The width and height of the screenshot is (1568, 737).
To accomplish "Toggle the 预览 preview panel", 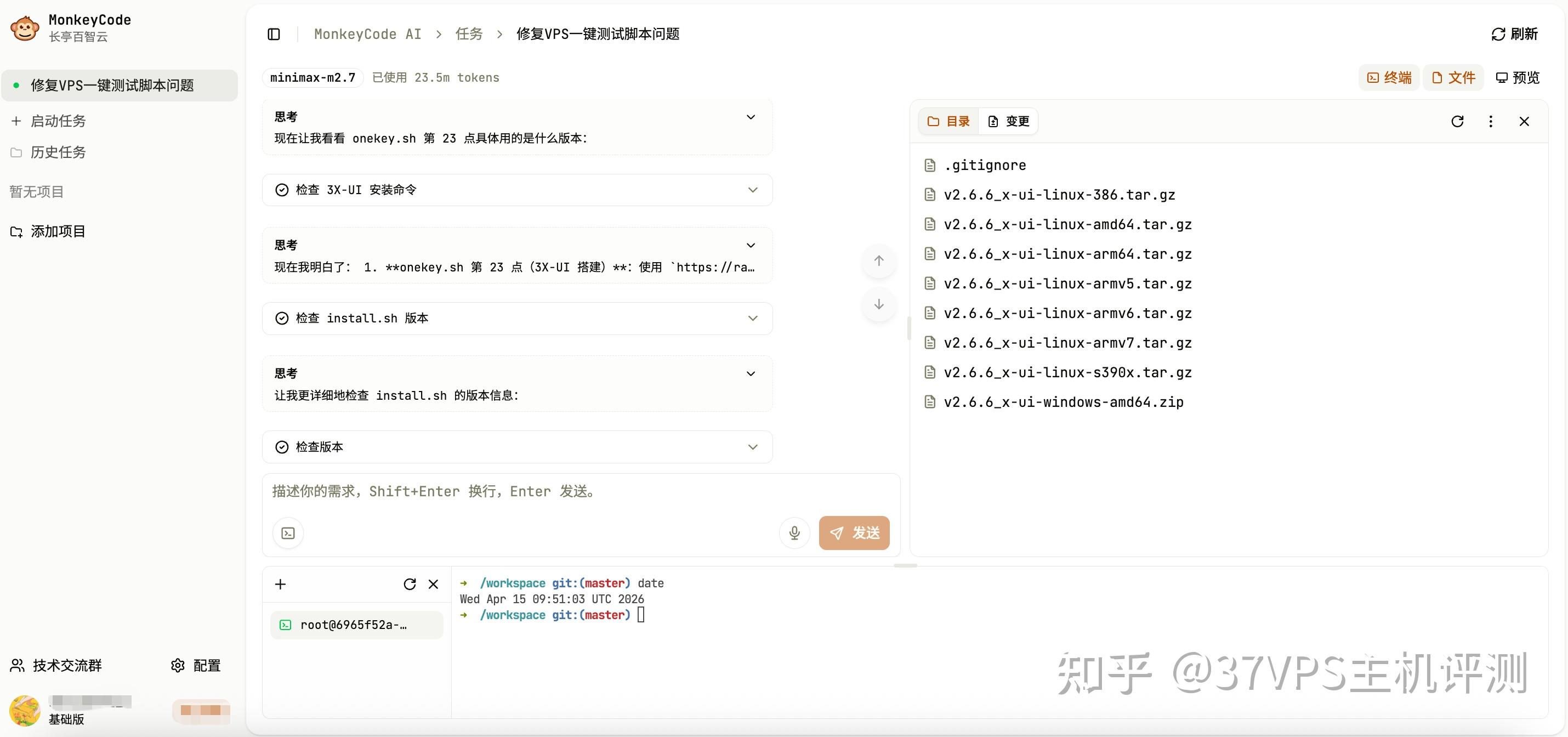I will (1518, 77).
